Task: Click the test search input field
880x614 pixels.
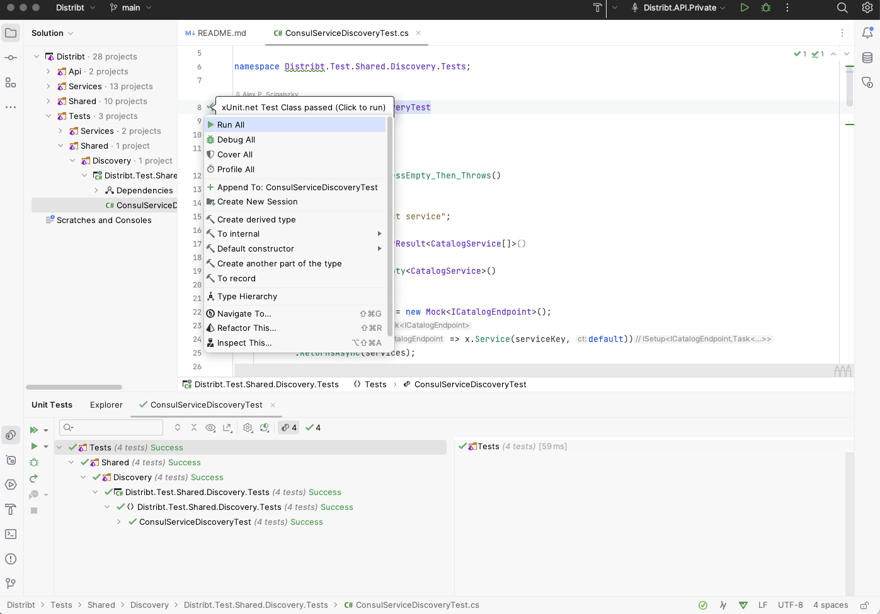Action: [x=111, y=428]
